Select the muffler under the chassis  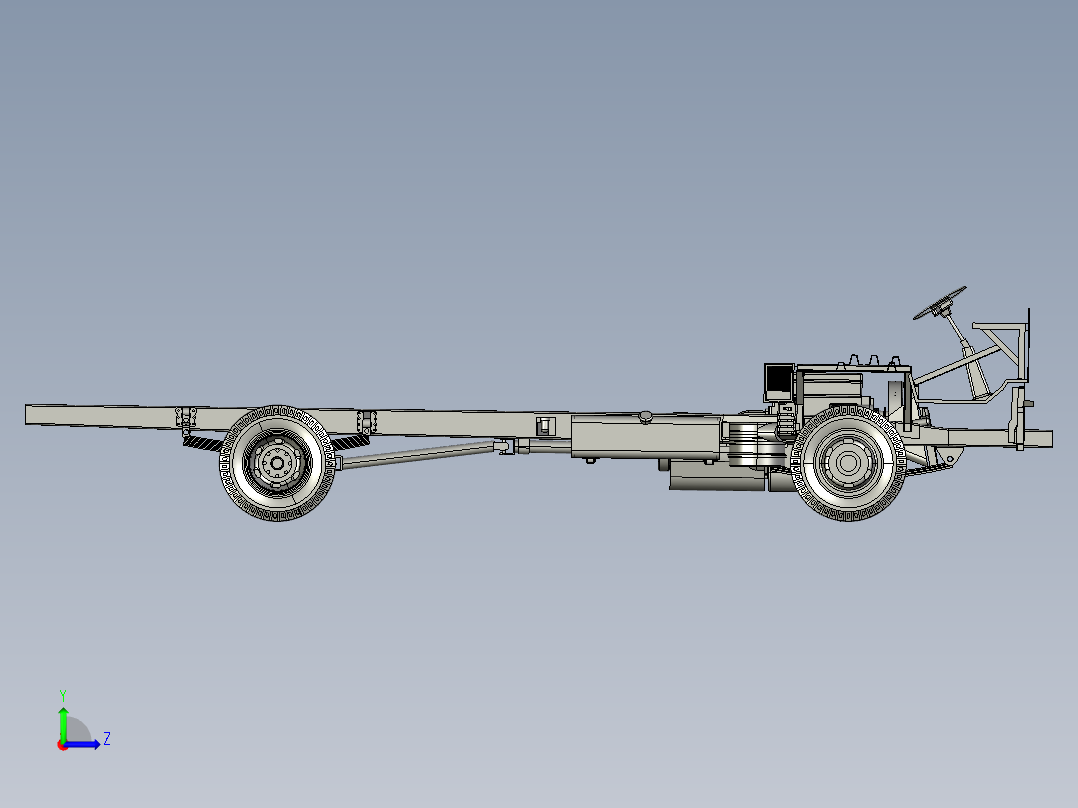pos(716,476)
